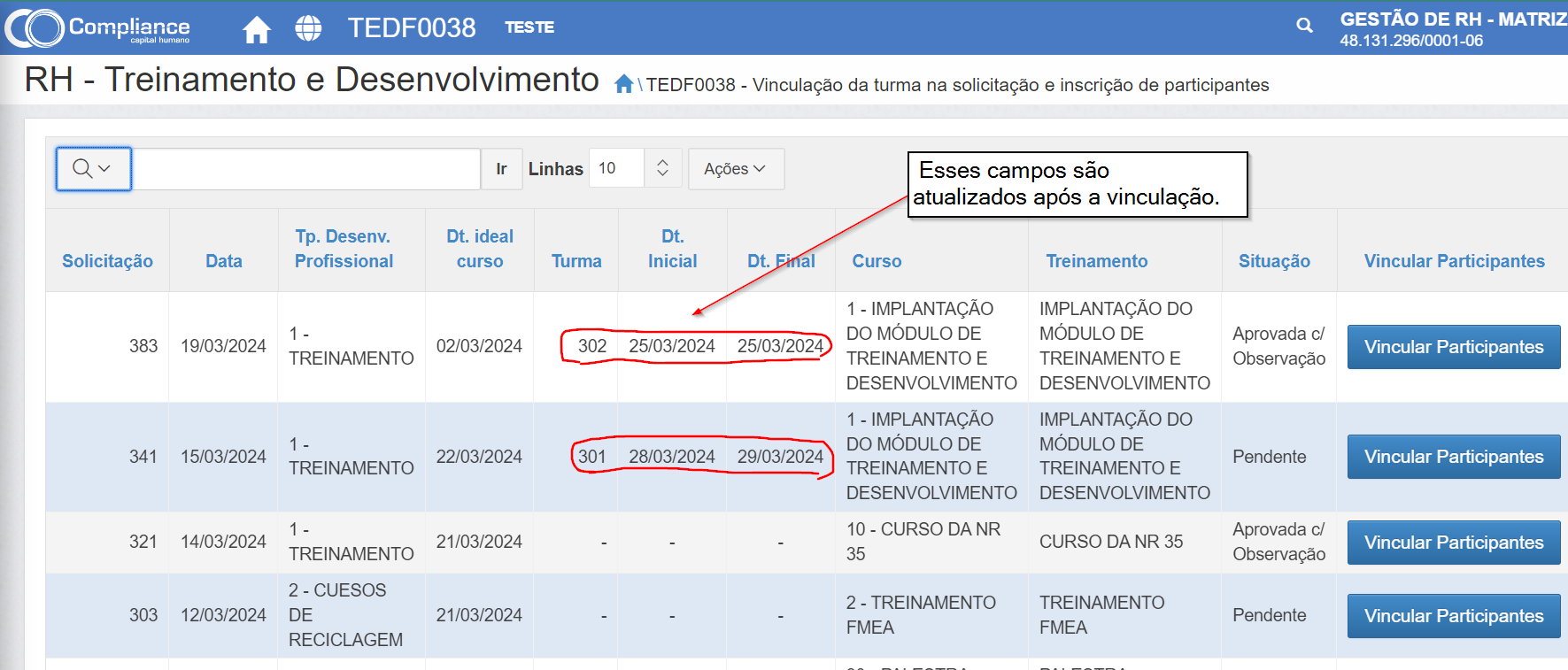
Task: Open the Linhas rows-per-page selector
Action: point(635,168)
